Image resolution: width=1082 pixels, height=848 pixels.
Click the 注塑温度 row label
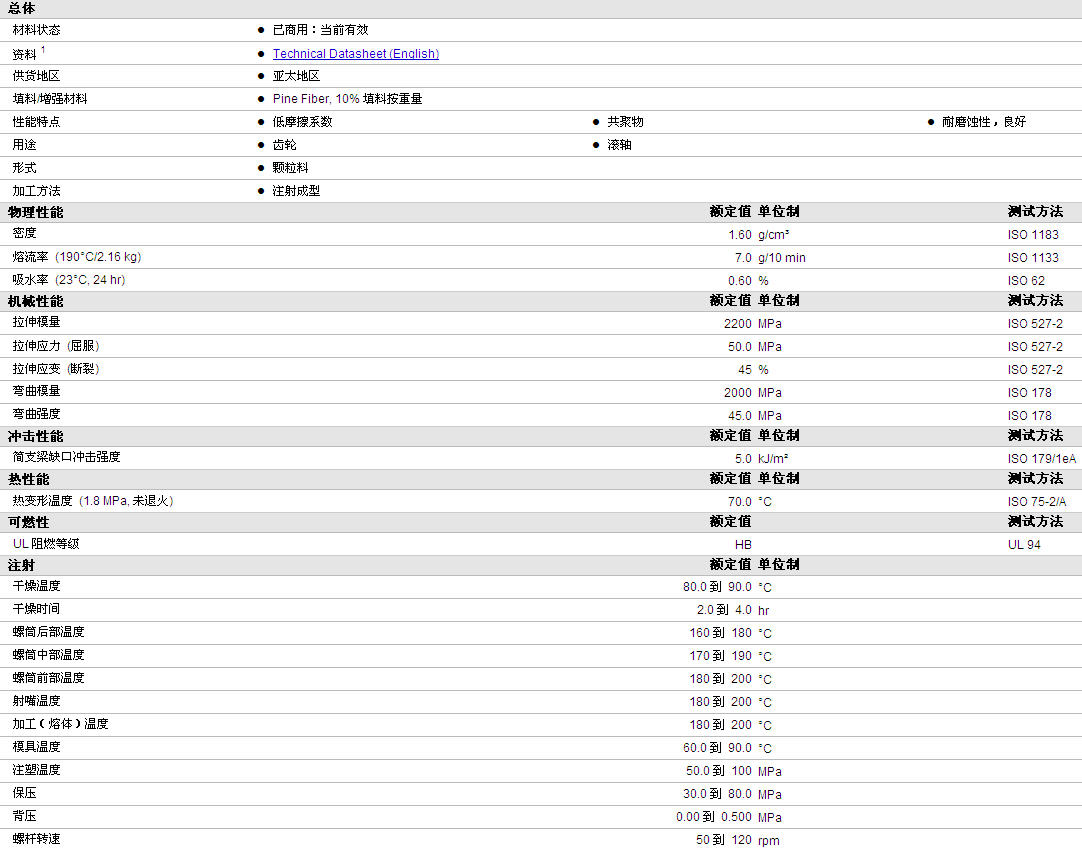click(37, 769)
